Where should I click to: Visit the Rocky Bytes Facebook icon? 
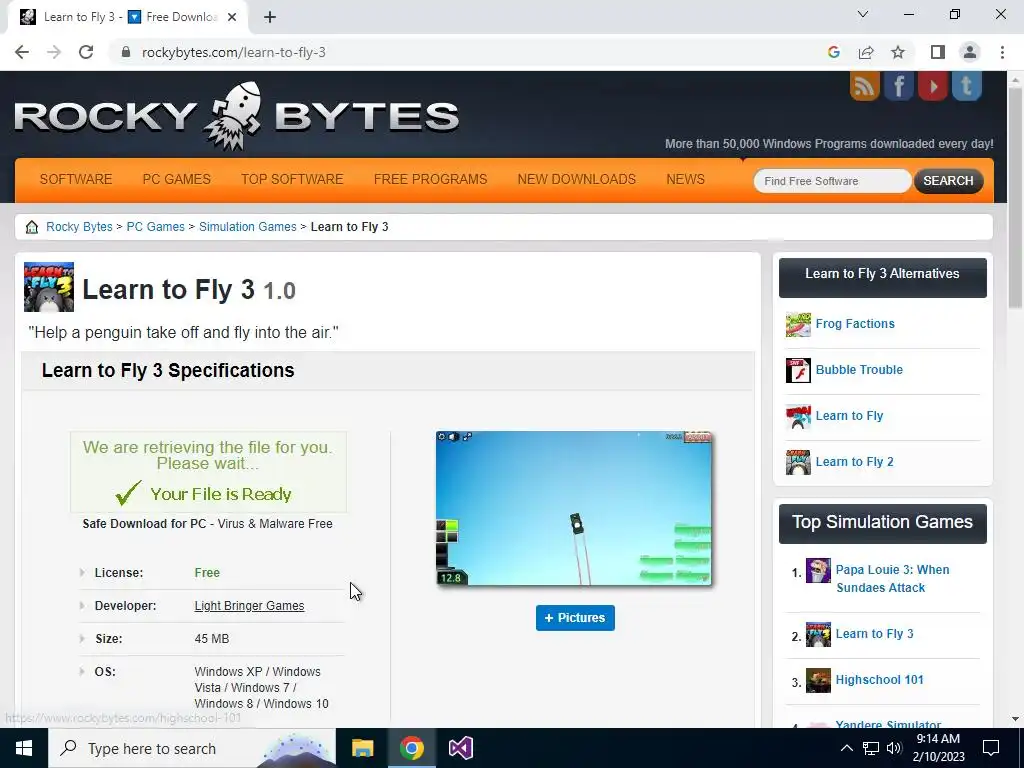(899, 86)
